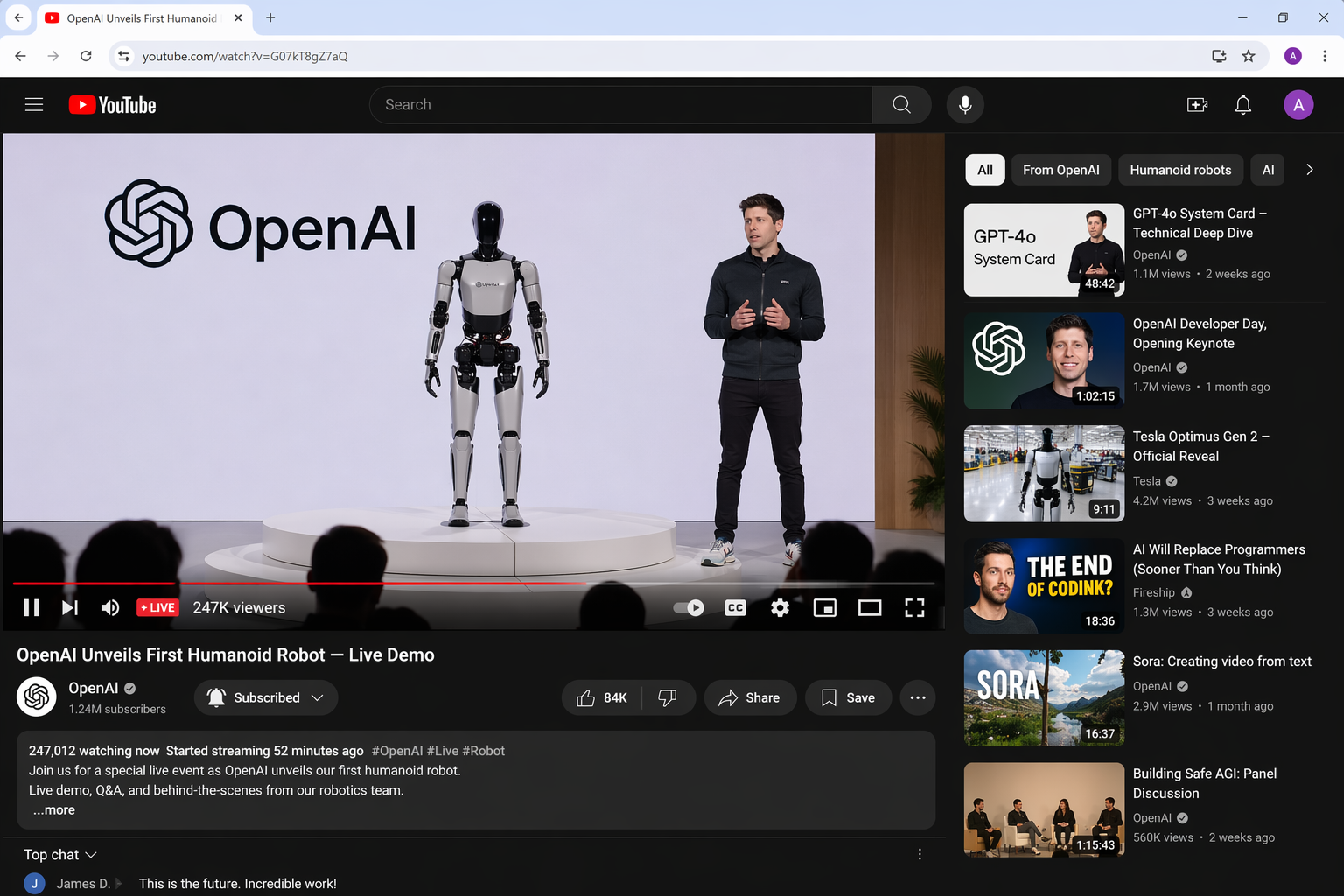
Task: Toggle theater mode
Action: click(870, 607)
